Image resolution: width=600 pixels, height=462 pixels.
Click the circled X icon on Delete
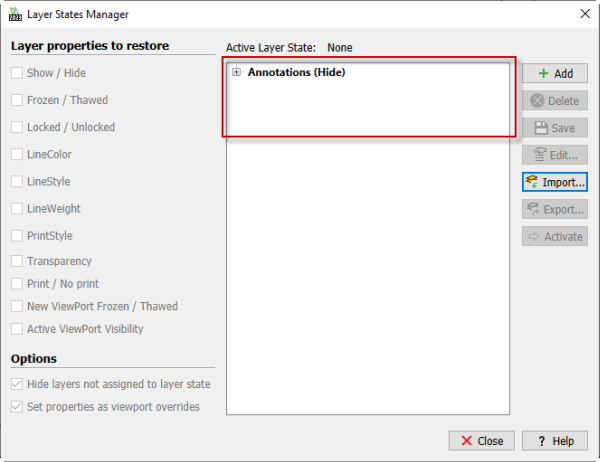(537, 101)
